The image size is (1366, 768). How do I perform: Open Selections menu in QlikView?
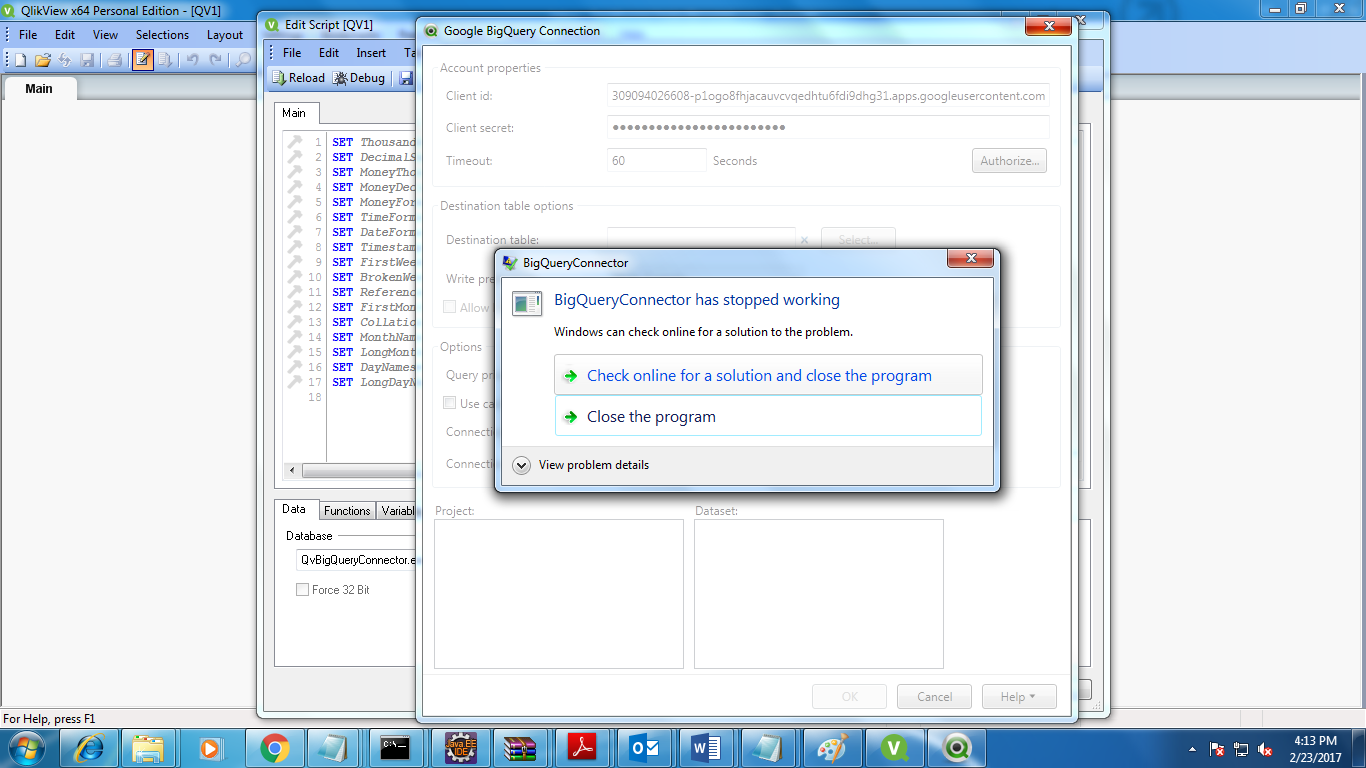[162, 34]
